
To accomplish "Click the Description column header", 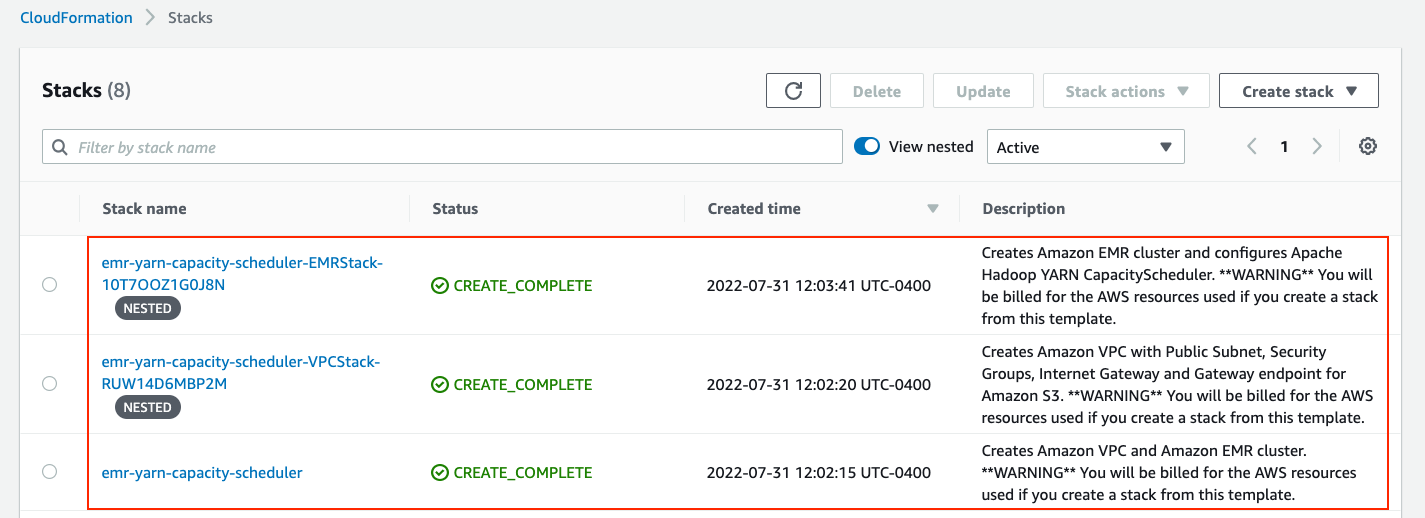I will (x=1023, y=209).
